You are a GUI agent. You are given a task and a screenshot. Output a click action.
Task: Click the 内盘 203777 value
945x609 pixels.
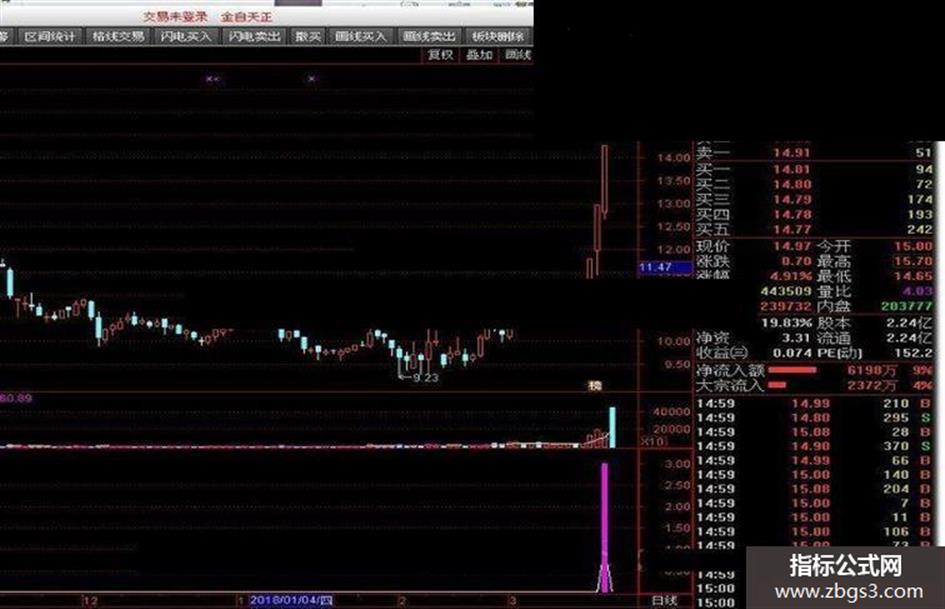pyautogui.click(x=907, y=306)
